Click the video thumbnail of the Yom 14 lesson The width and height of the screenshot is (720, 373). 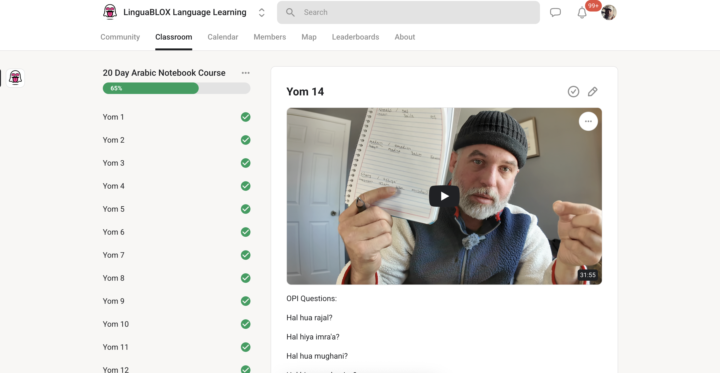444,196
